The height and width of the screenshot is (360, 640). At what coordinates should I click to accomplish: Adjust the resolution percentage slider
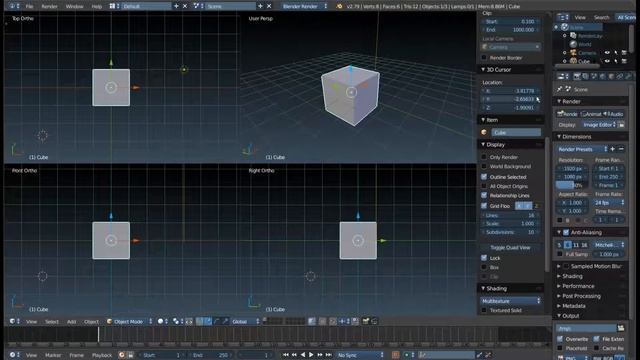(x=571, y=185)
